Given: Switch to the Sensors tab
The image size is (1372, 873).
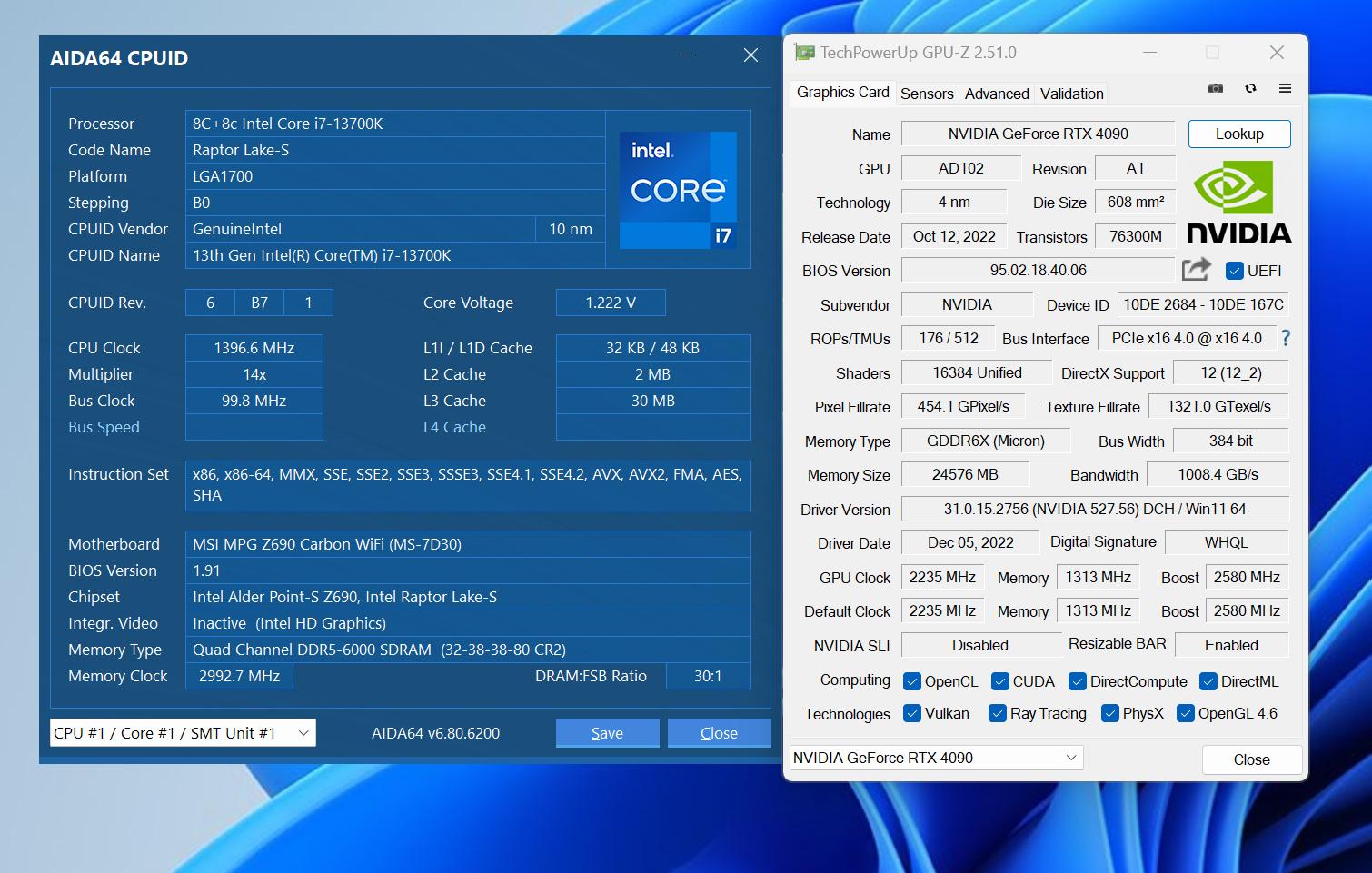Looking at the screenshot, I should (927, 94).
